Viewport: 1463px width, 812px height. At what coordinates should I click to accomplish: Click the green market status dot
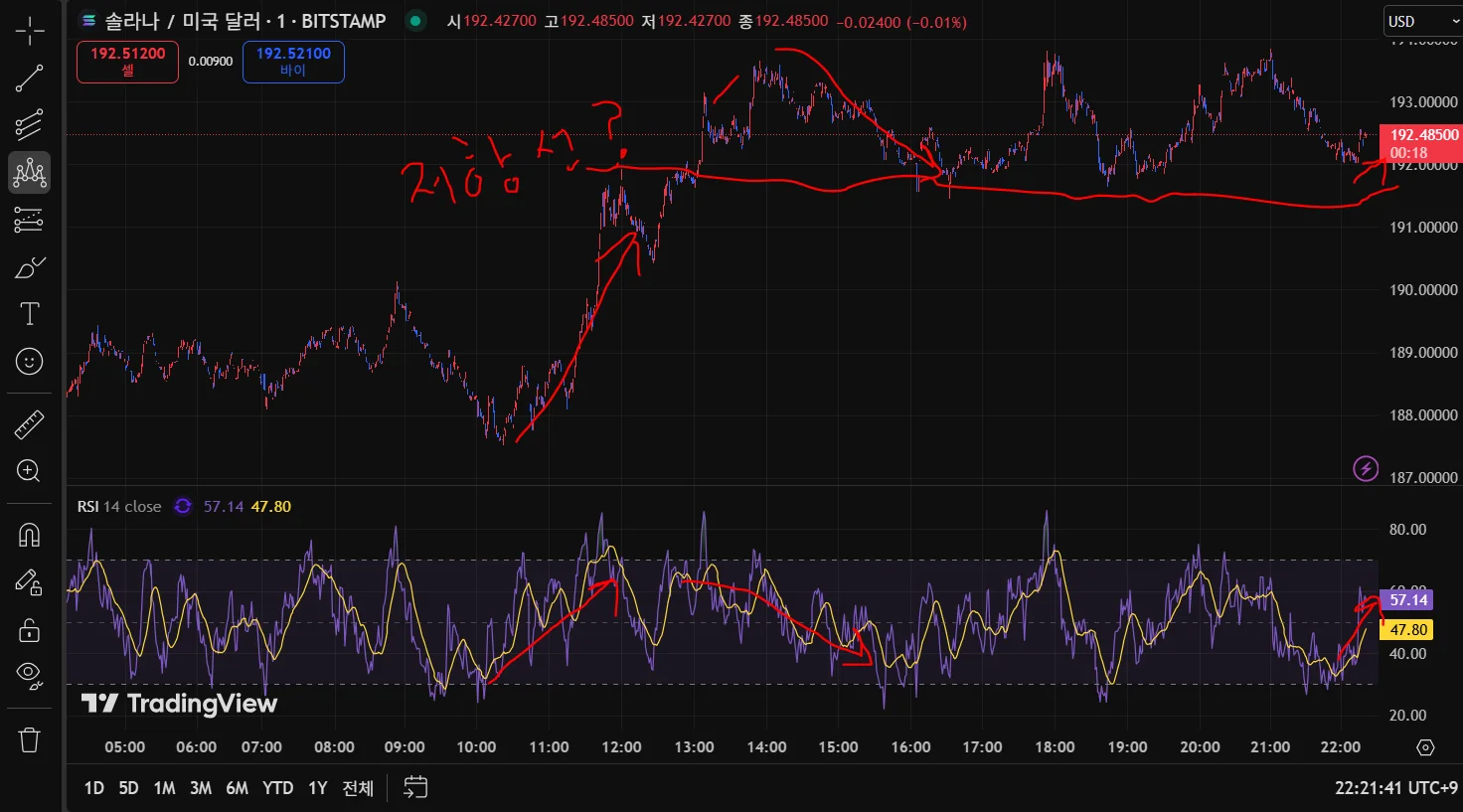pyautogui.click(x=415, y=21)
